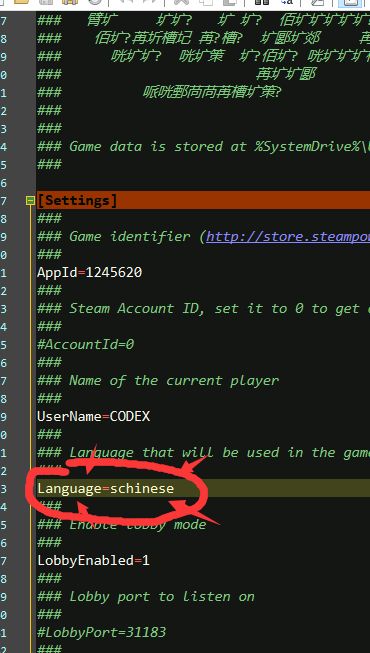
Task: Click the LobbyEnabled=1 line
Action: tap(94, 561)
